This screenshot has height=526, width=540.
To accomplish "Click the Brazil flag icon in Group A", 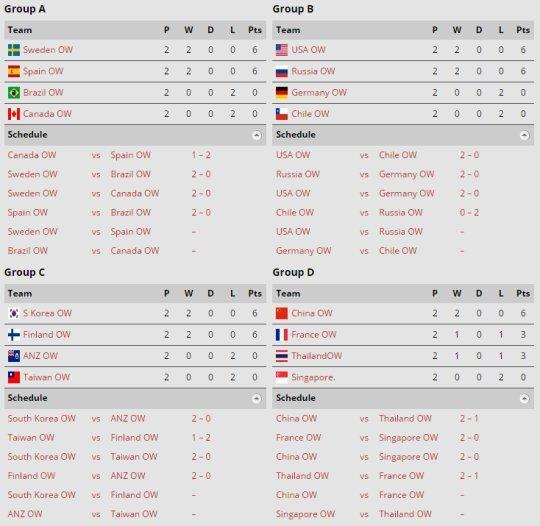I will 14,93.
